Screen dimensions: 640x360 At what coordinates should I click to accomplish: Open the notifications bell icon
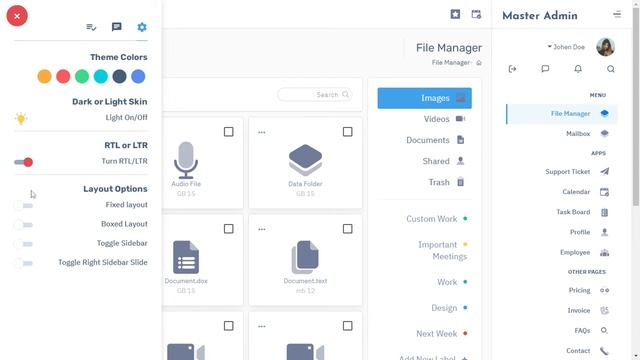click(x=578, y=69)
